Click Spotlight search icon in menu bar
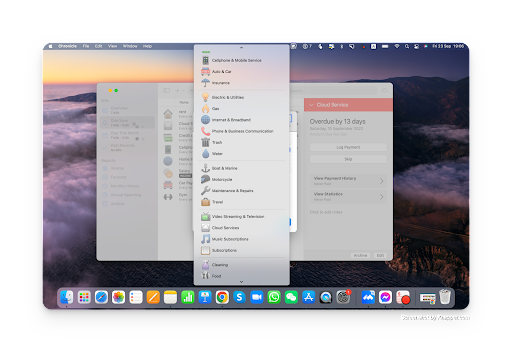Screen dimensions: 512x363 click(407, 46)
